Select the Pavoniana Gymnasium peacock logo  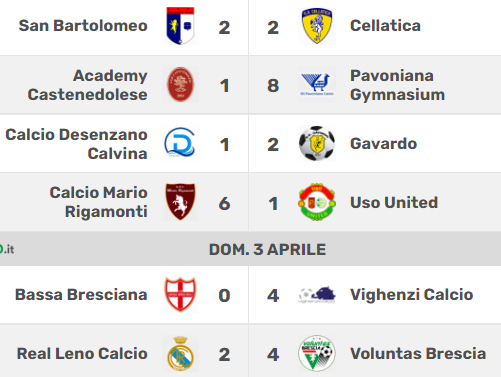317,85
